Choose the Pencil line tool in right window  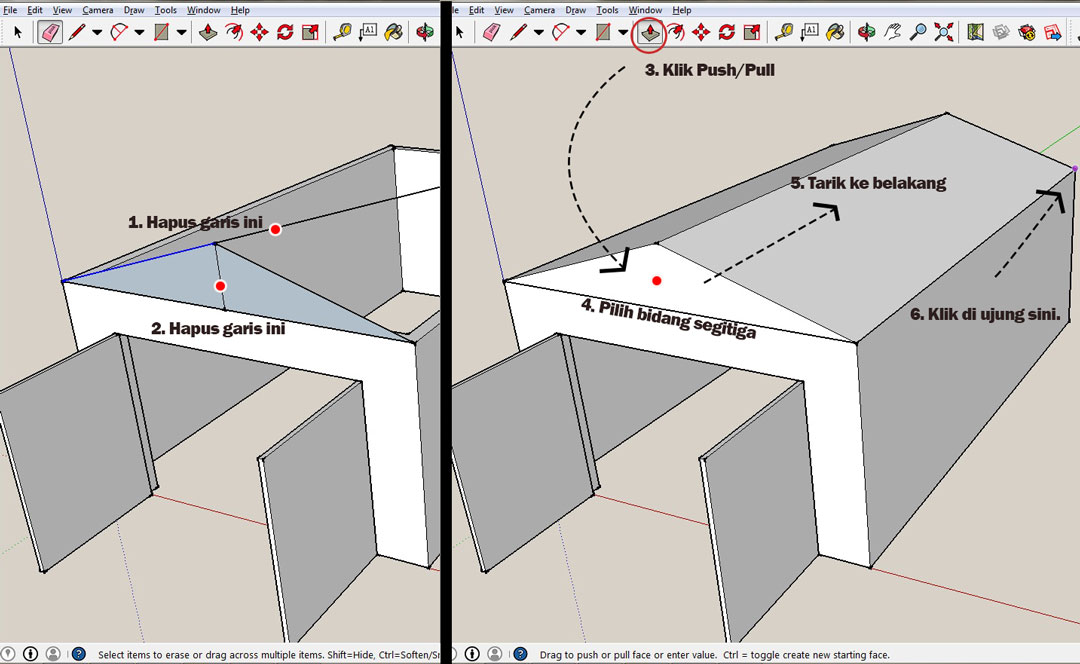click(x=519, y=32)
